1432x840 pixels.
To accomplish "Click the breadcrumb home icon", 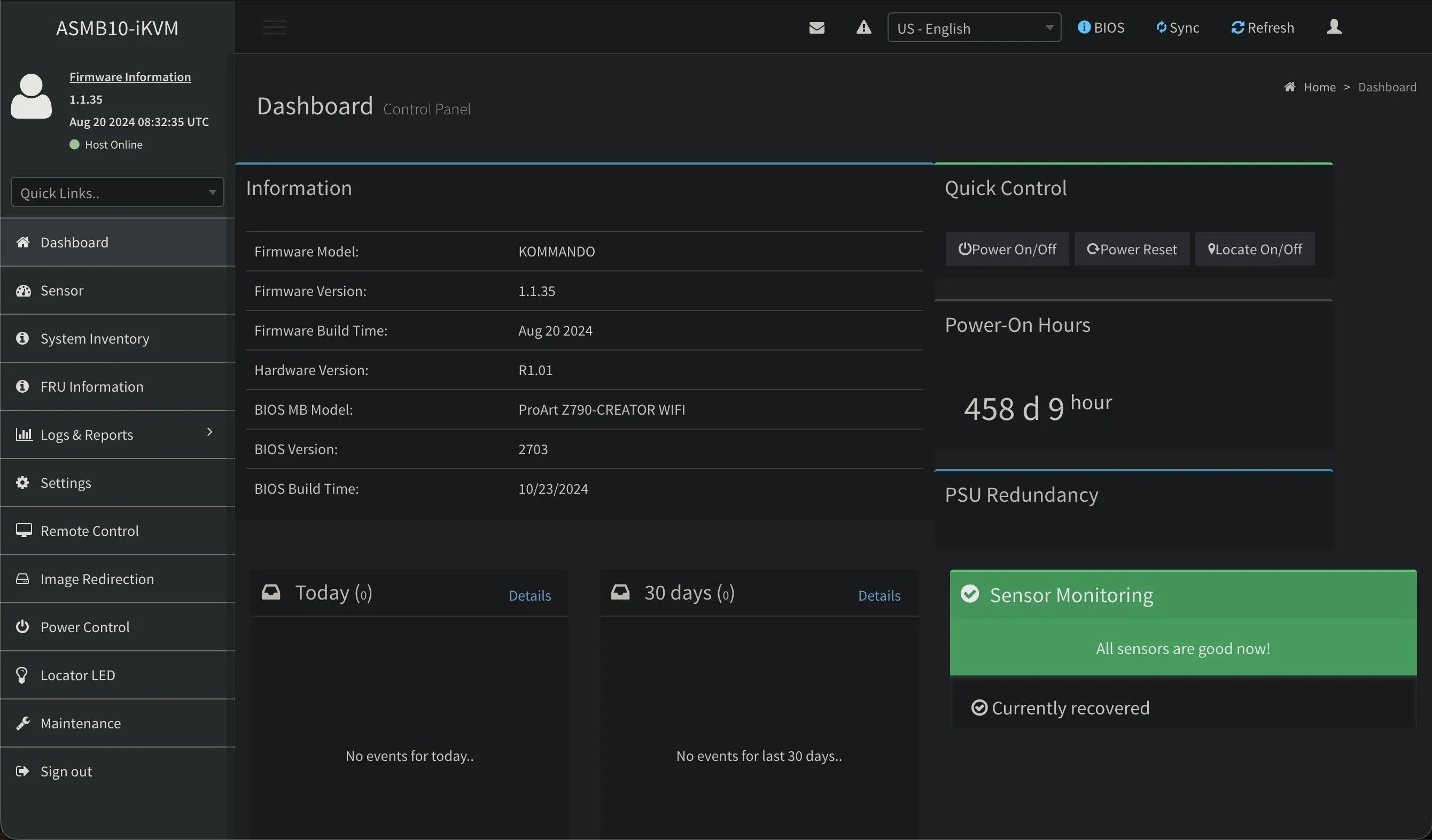I will [1290, 87].
